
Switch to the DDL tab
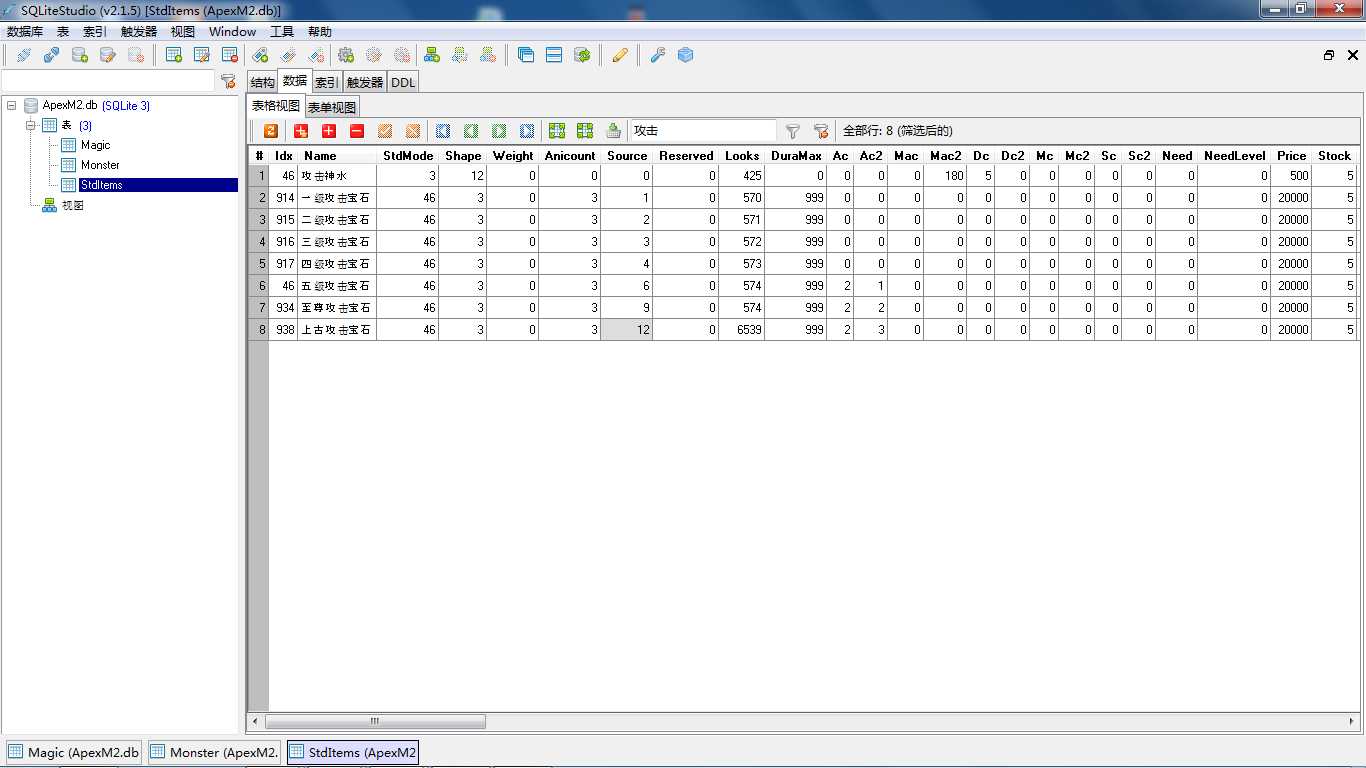tap(403, 83)
